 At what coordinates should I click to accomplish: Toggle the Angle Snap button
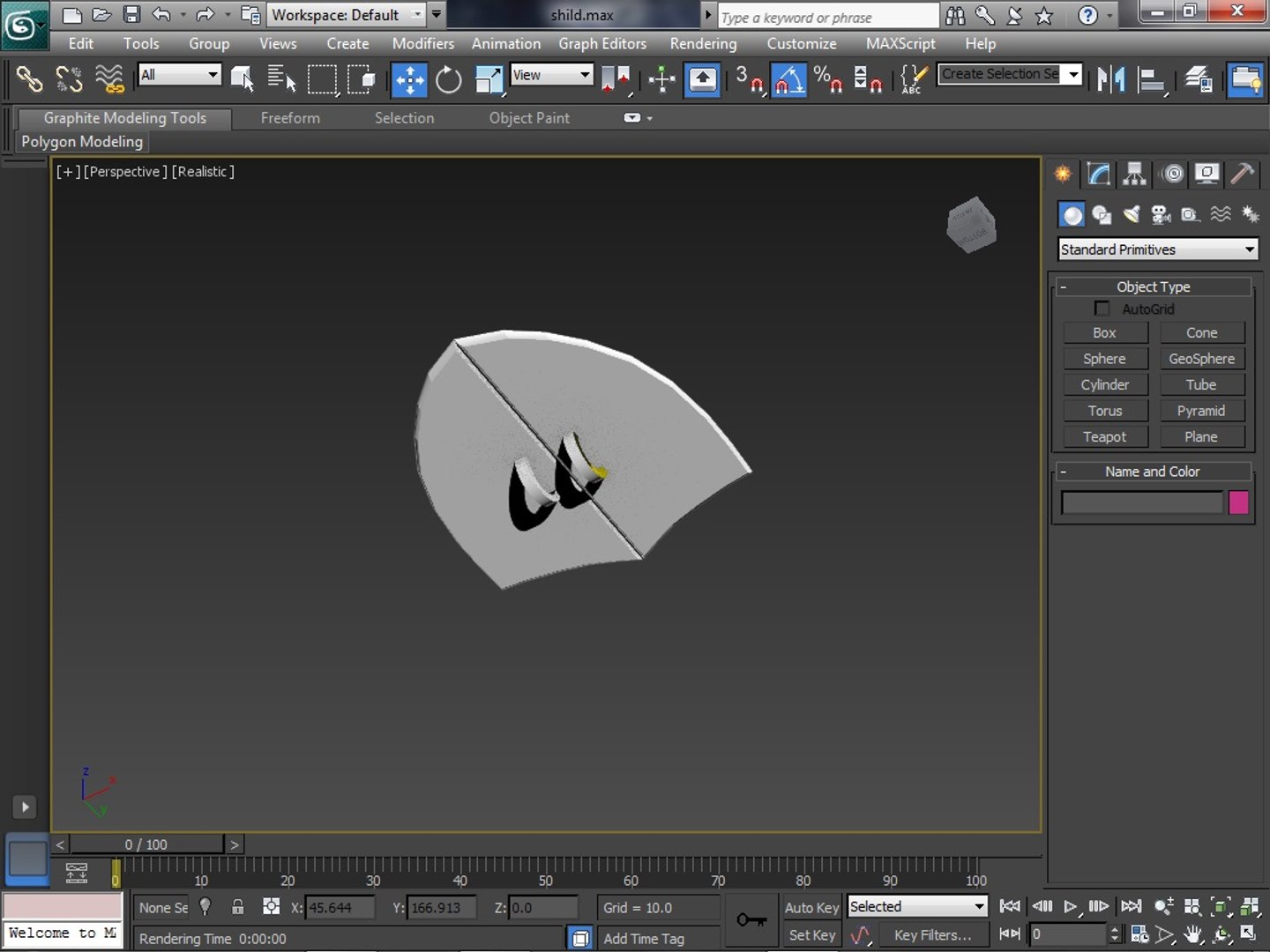[x=789, y=79]
